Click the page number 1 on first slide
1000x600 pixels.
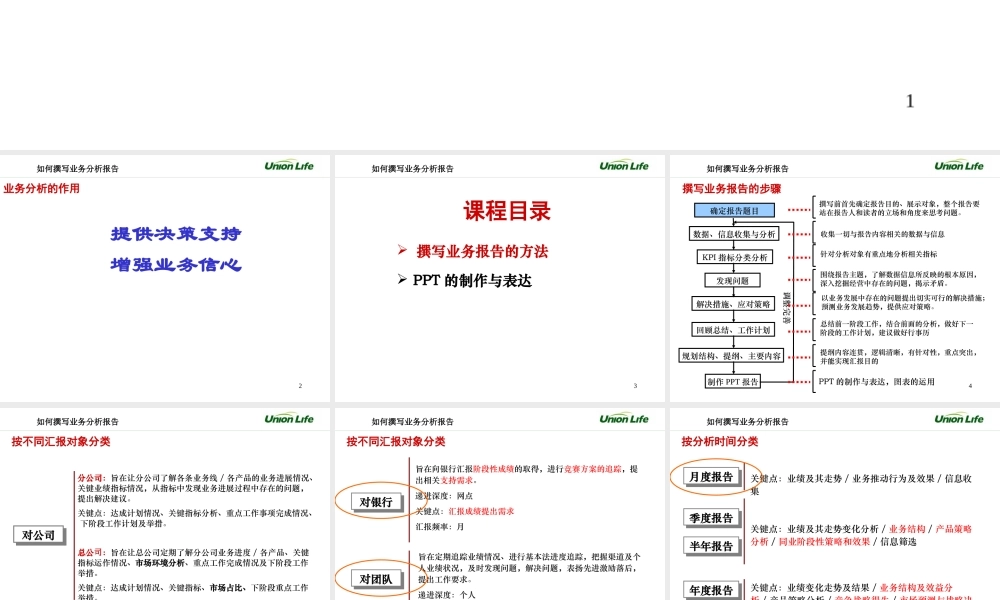[x=910, y=101]
